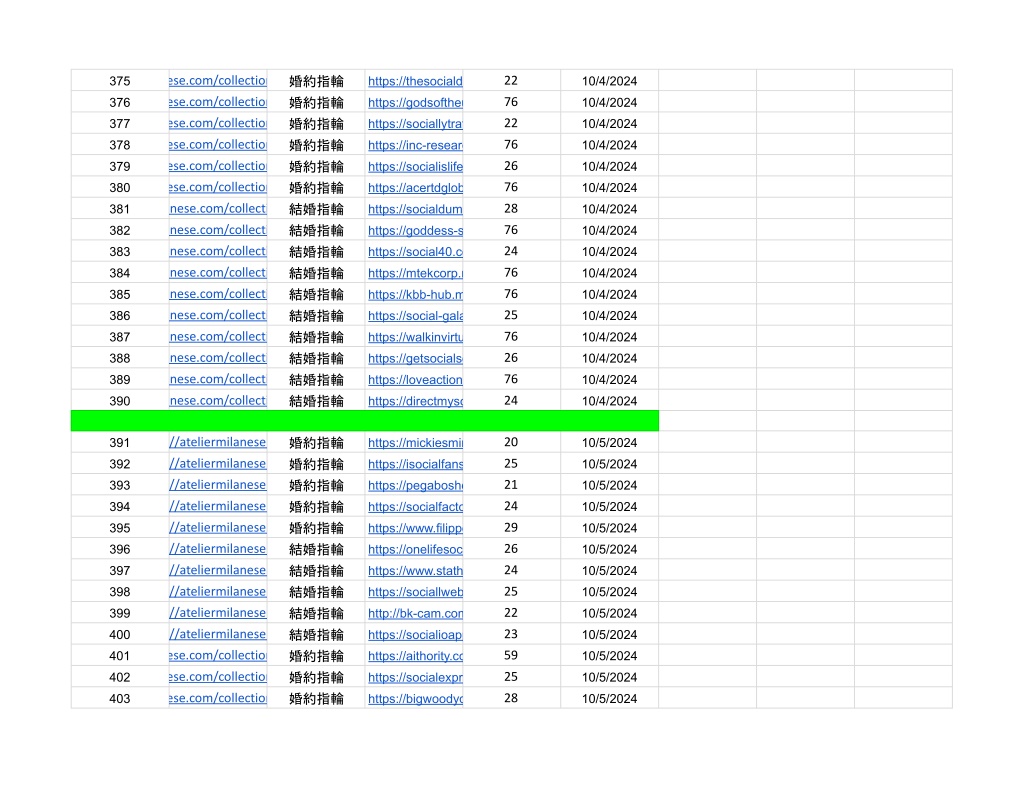Open the https://aithority.cc link in row 401
Viewport: 1024px width, 791px height.
point(415,656)
